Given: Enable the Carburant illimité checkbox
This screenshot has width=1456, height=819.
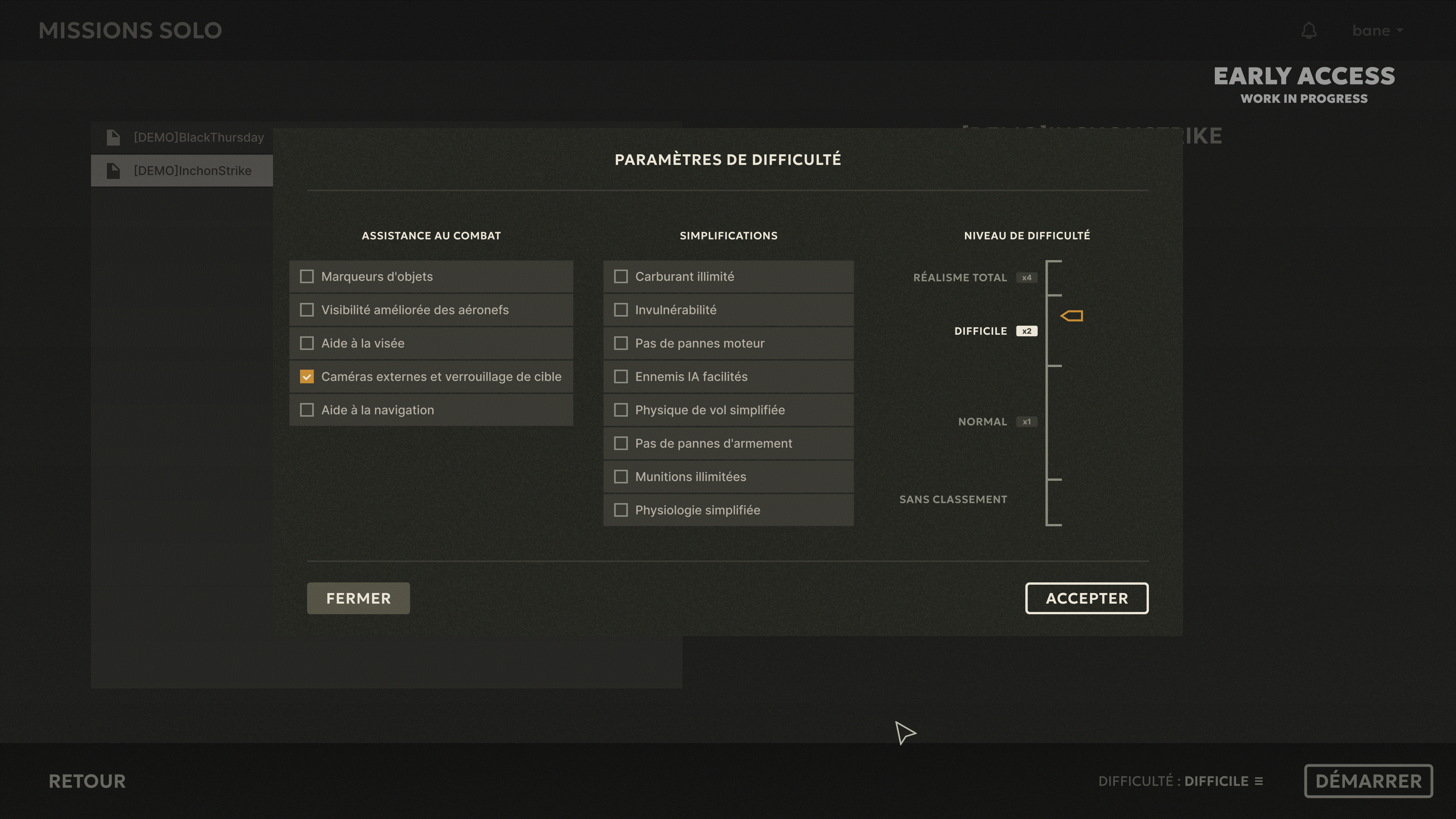Looking at the screenshot, I should click(x=621, y=276).
